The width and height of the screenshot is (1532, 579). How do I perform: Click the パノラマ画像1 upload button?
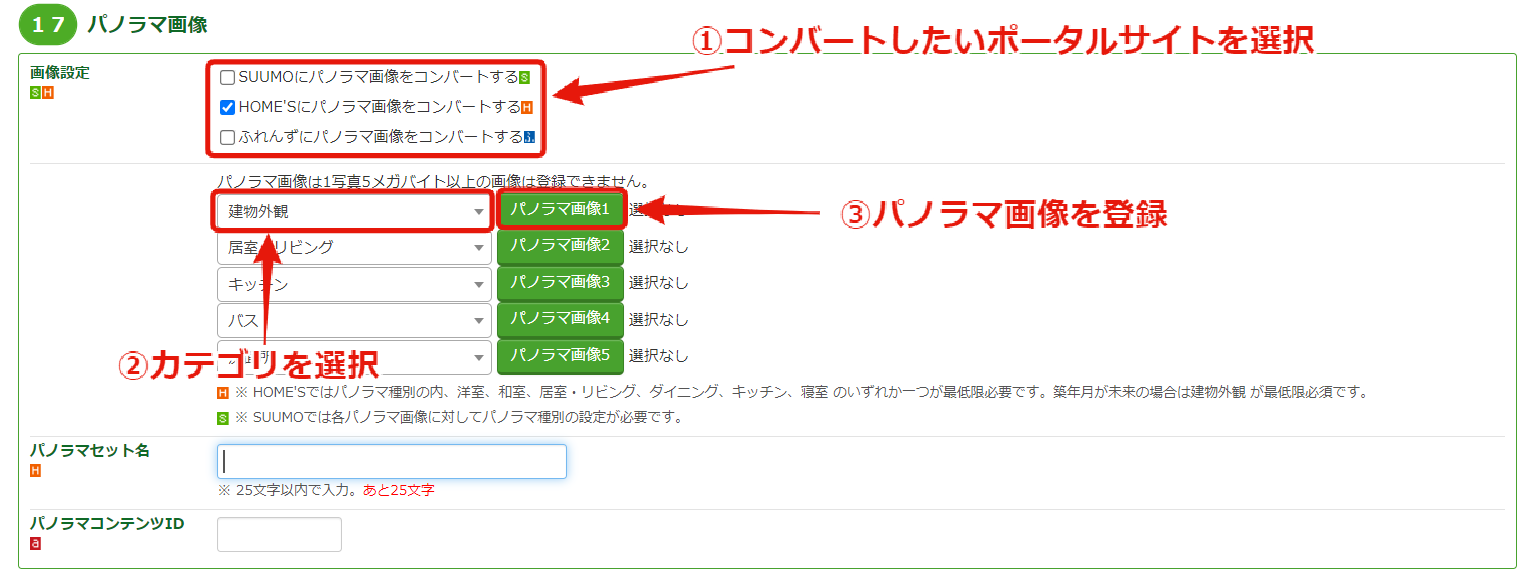[560, 209]
